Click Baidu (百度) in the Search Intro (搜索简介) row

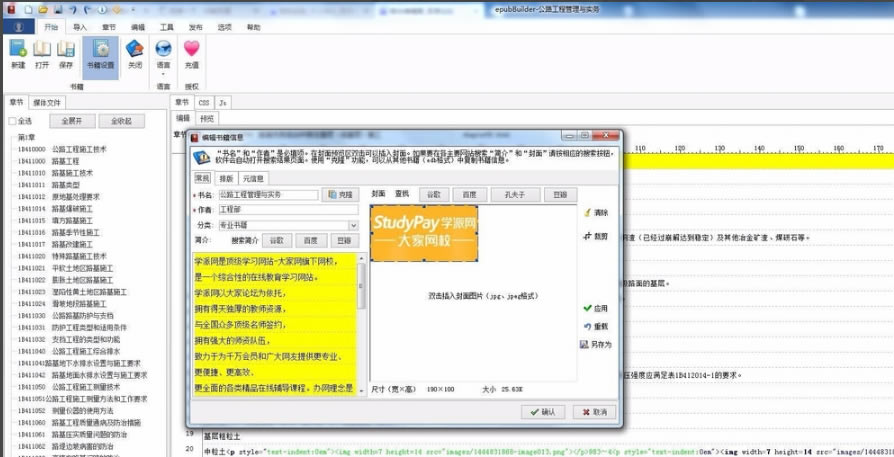311,240
